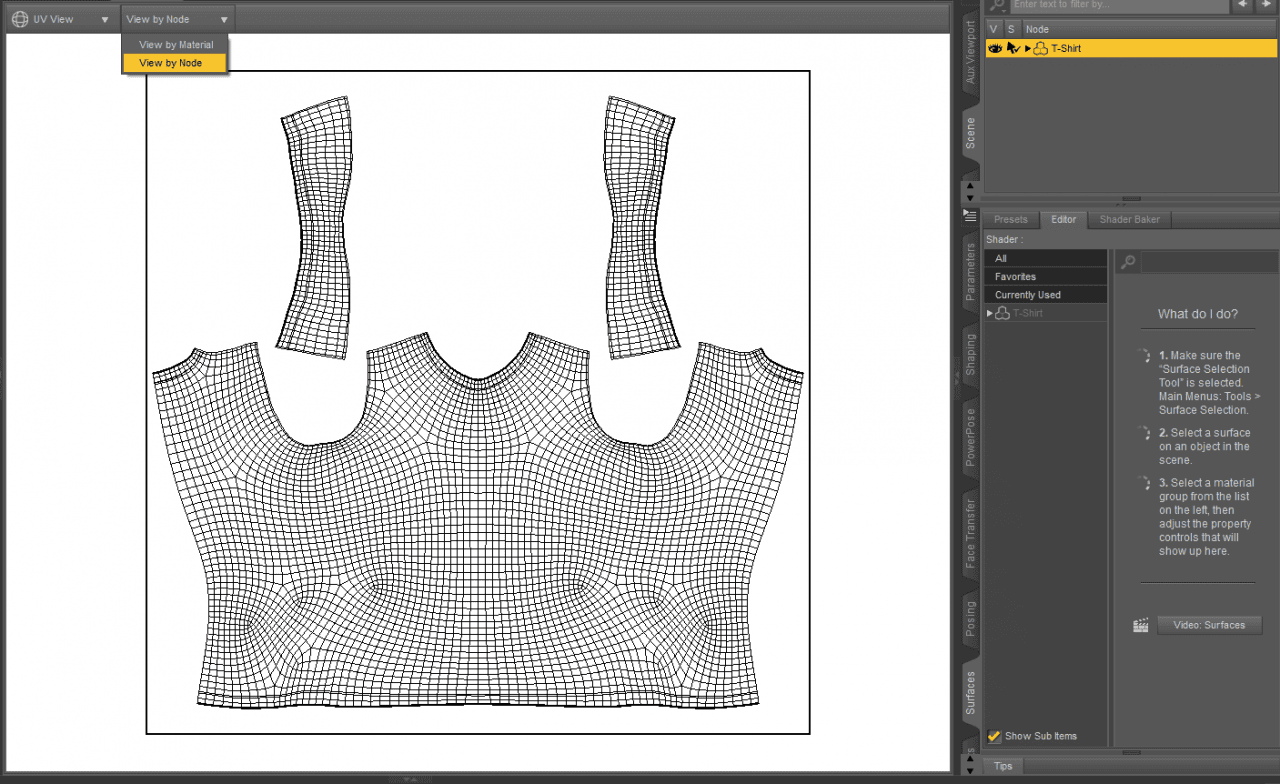Uncheck the Show Sub Items checkbox
Viewport: 1280px width, 784px height.
[x=994, y=736]
